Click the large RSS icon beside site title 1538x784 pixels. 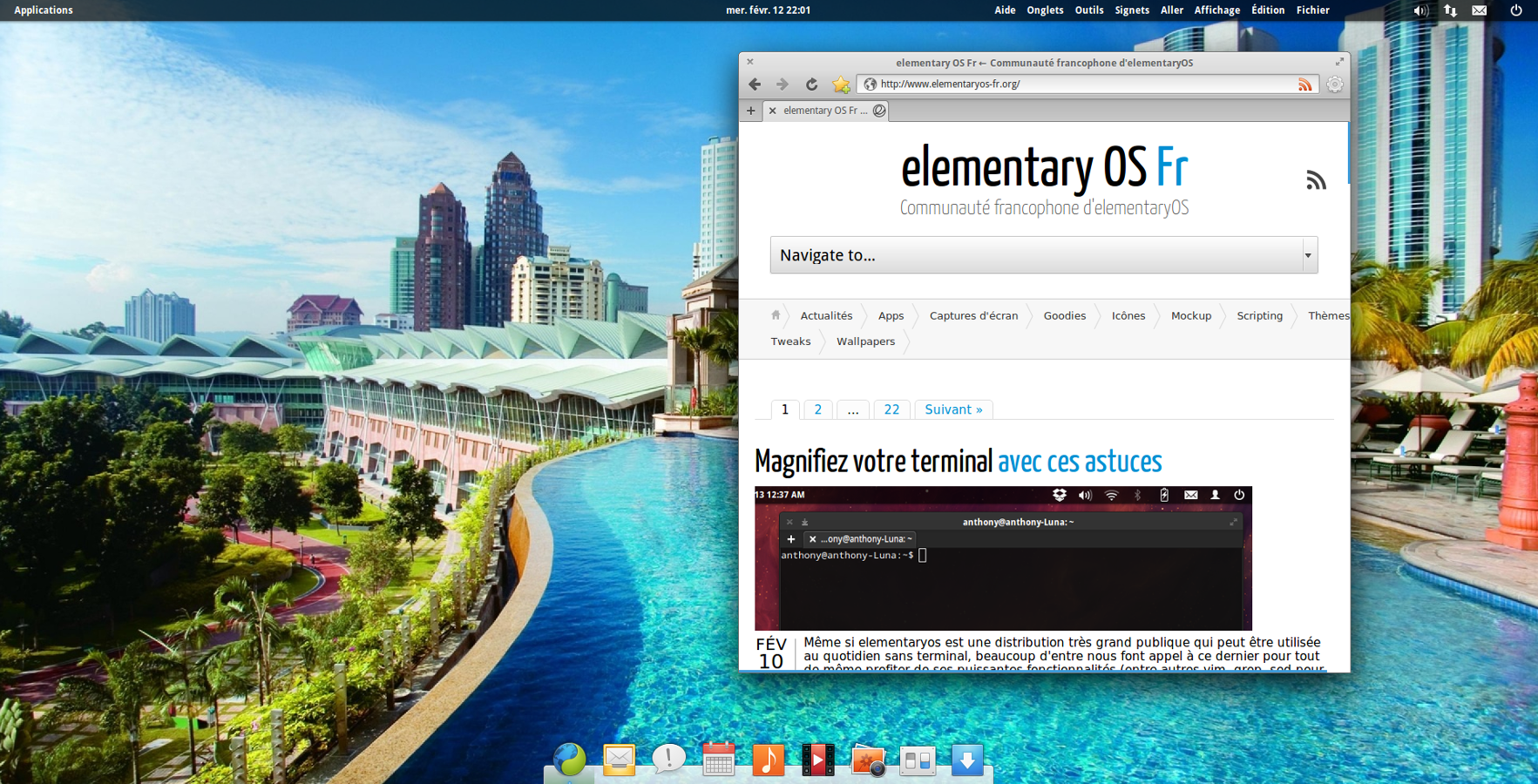[x=1316, y=180]
